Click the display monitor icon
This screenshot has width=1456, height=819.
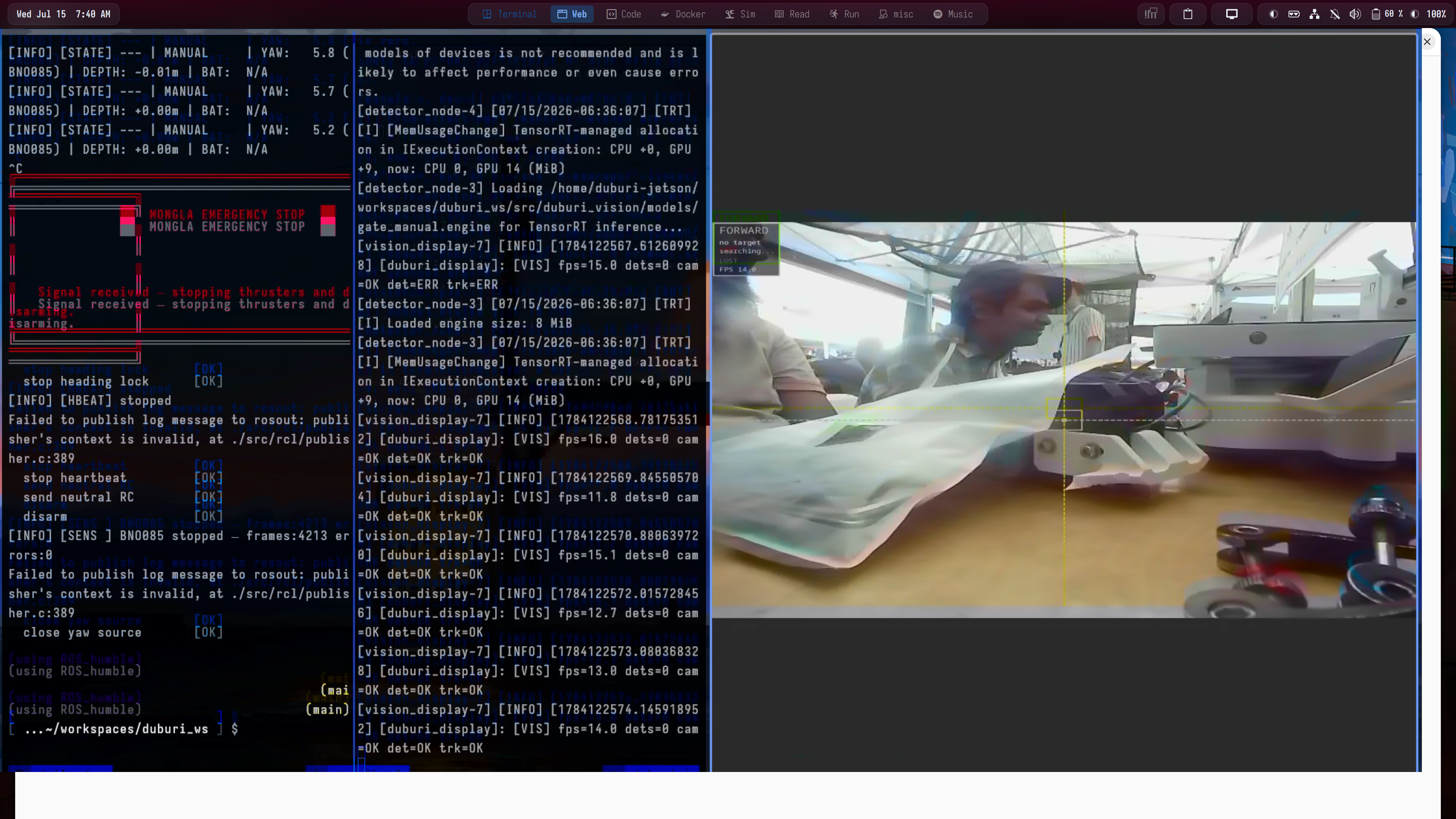(x=1232, y=14)
